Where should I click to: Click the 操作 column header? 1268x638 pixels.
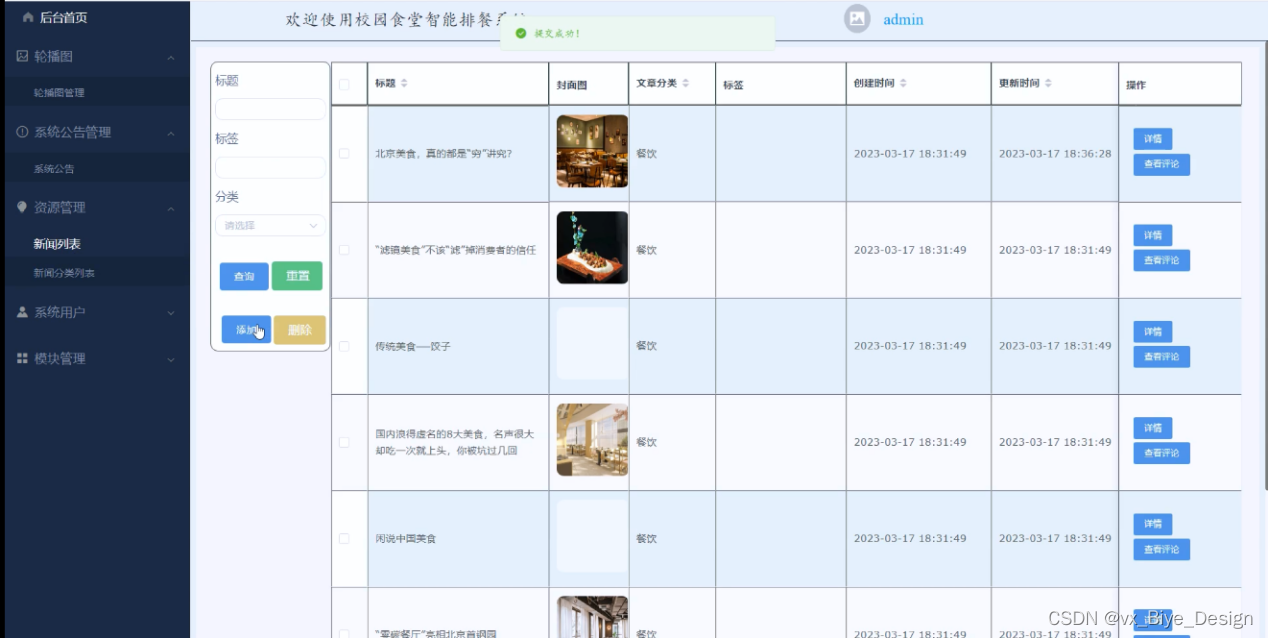click(1136, 85)
